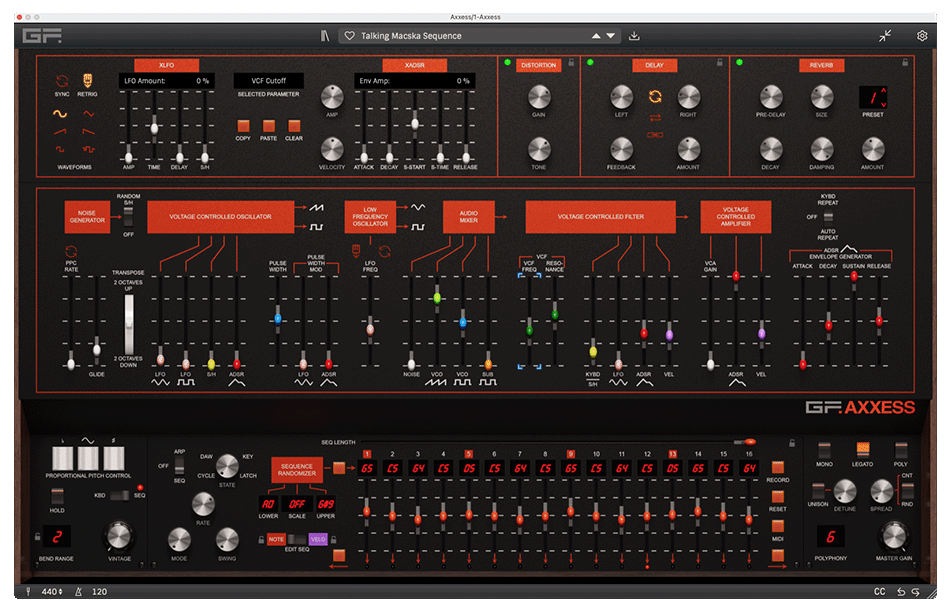Image resolution: width=950 pixels, height=613 pixels.
Task: Decrease the Reverb preset number
Action: pyautogui.click(x=883, y=104)
